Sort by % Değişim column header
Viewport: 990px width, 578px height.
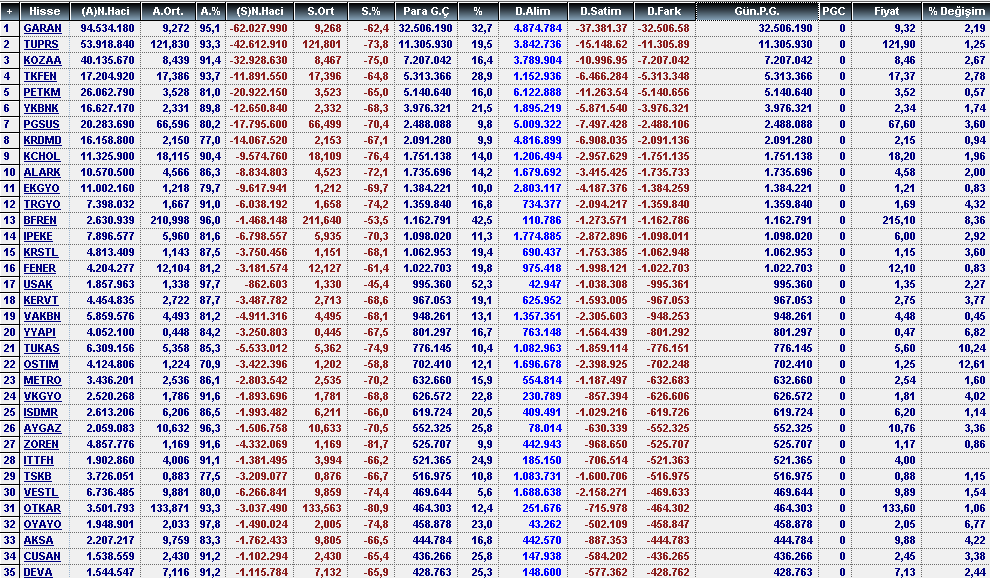[957, 11]
